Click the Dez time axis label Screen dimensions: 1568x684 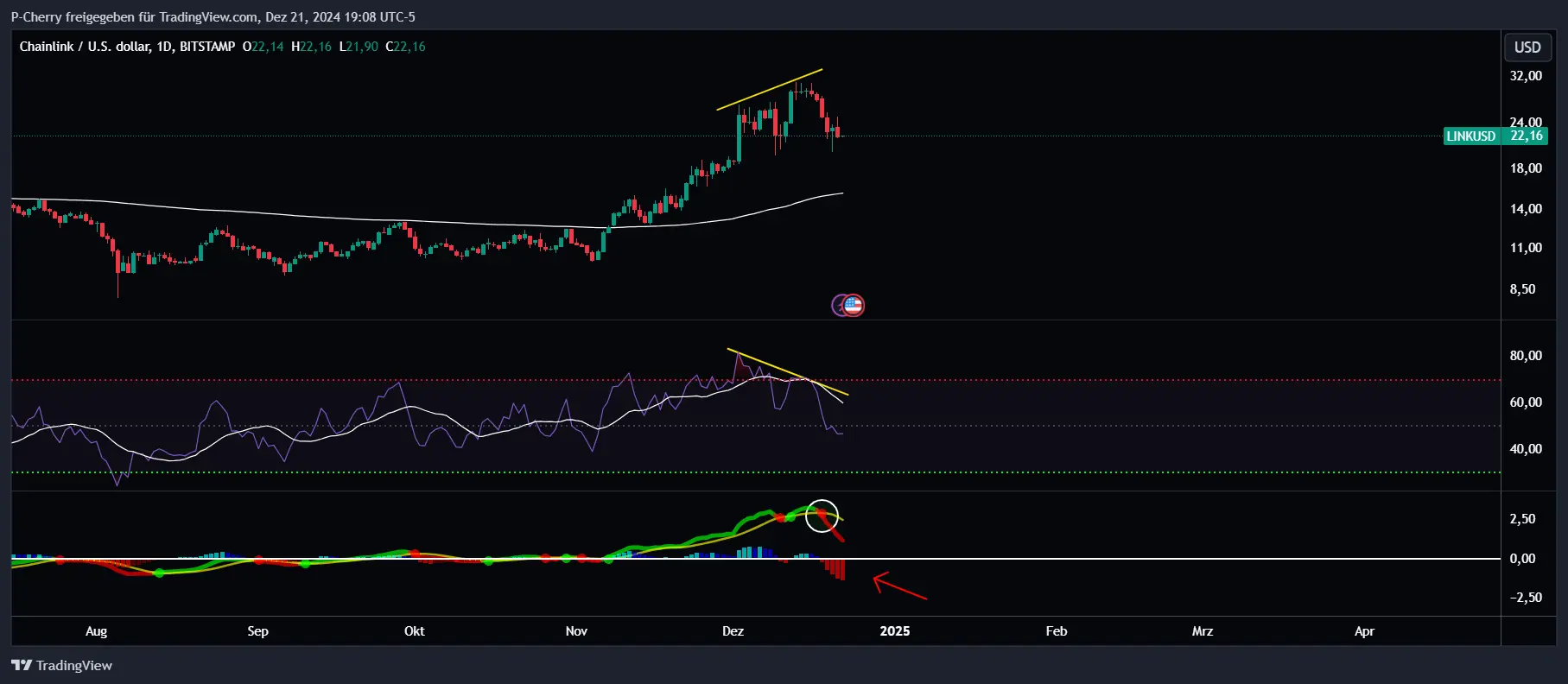pos(733,631)
